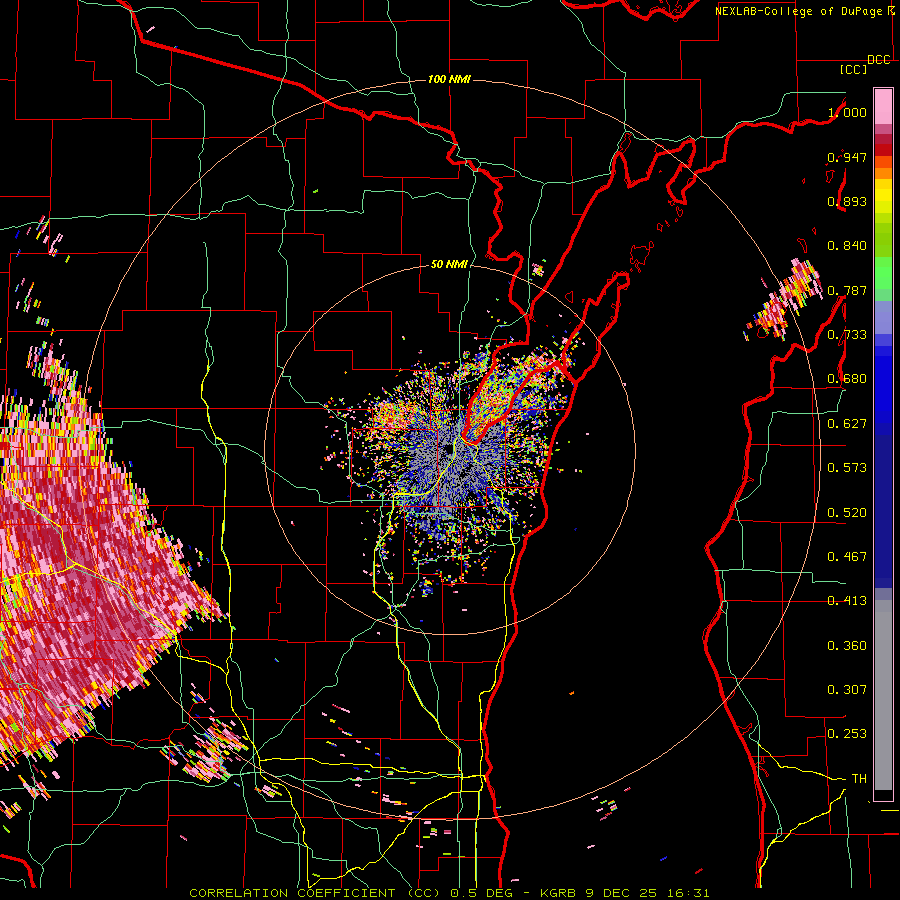Select the 0.360 legend value

[x=847, y=645]
